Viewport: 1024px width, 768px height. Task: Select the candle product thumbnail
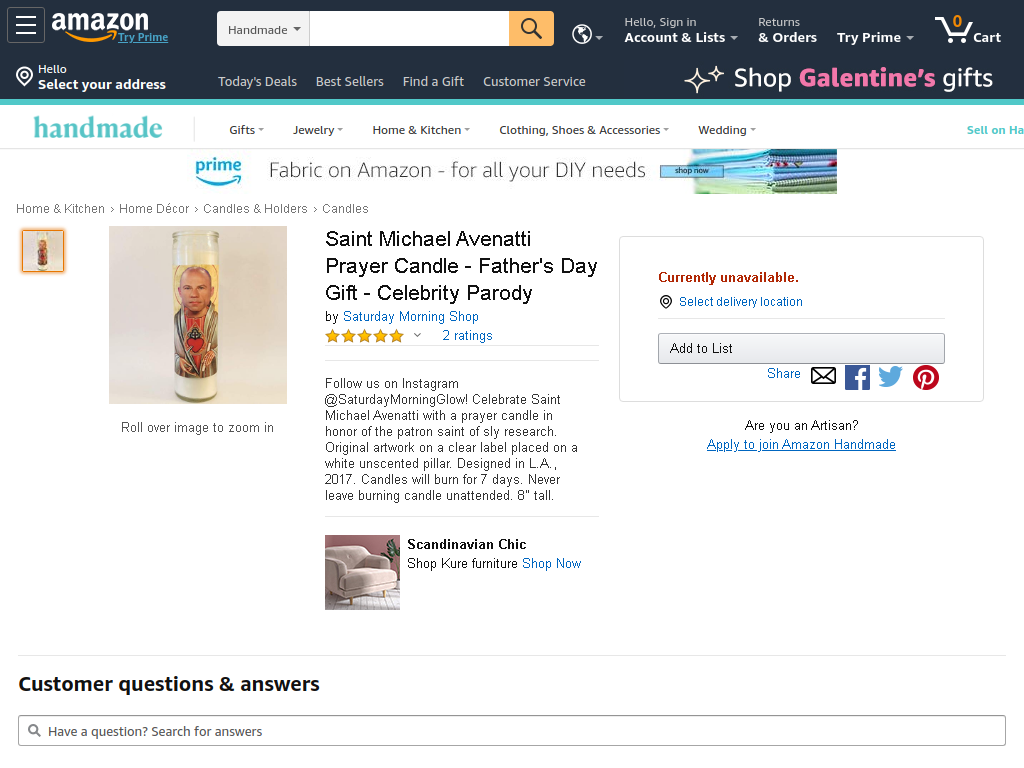[43, 251]
